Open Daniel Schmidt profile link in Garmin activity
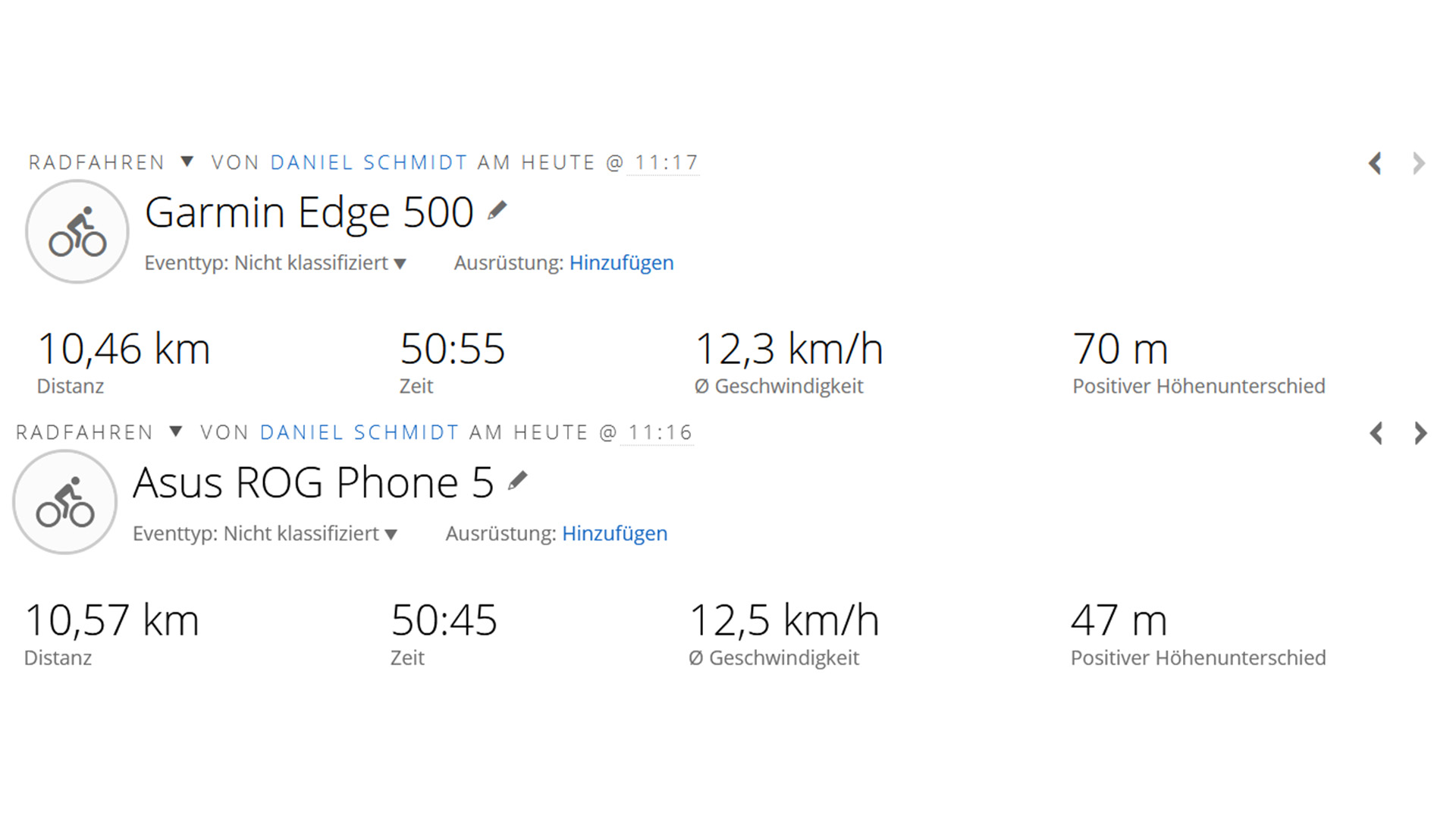1456x819 pixels. (369, 162)
